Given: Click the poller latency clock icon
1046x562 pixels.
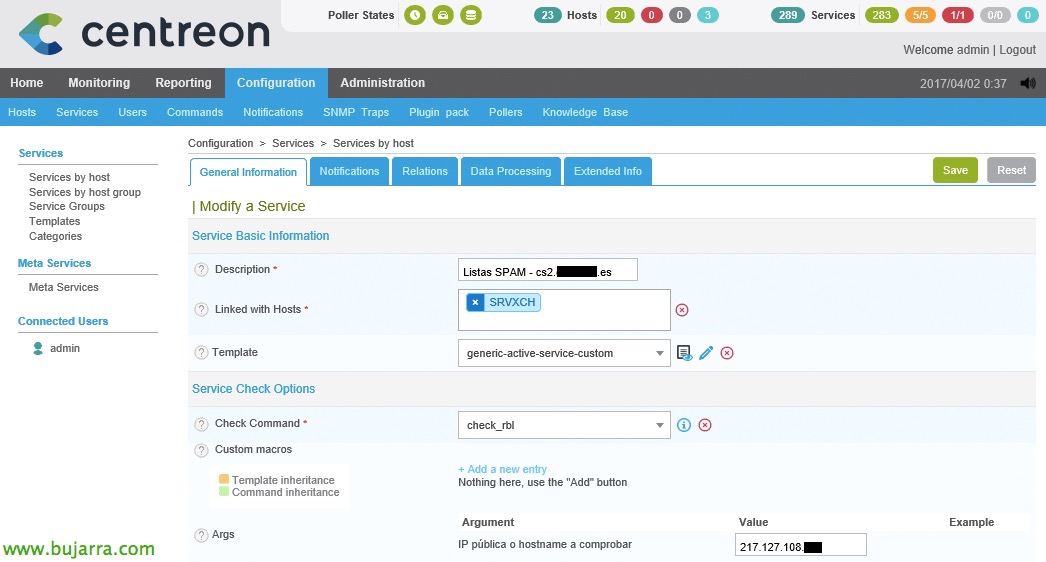Looking at the screenshot, I should pyautogui.click(x=414, y=15).
